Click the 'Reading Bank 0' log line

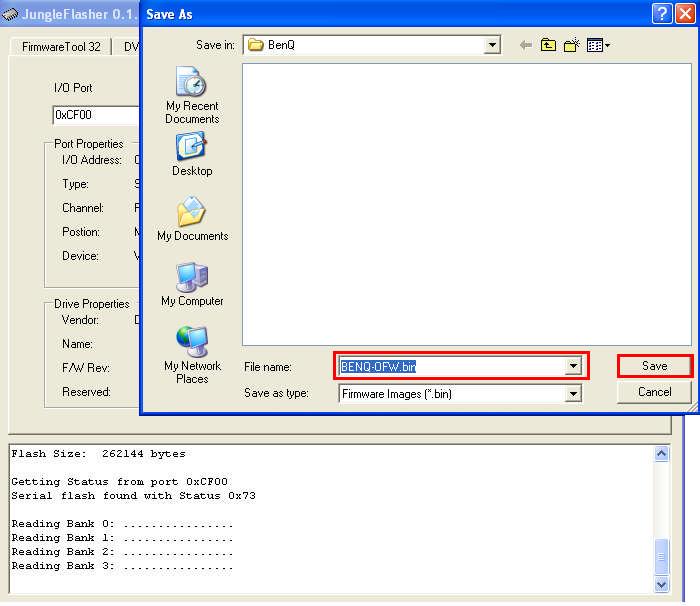coord(122,523)
